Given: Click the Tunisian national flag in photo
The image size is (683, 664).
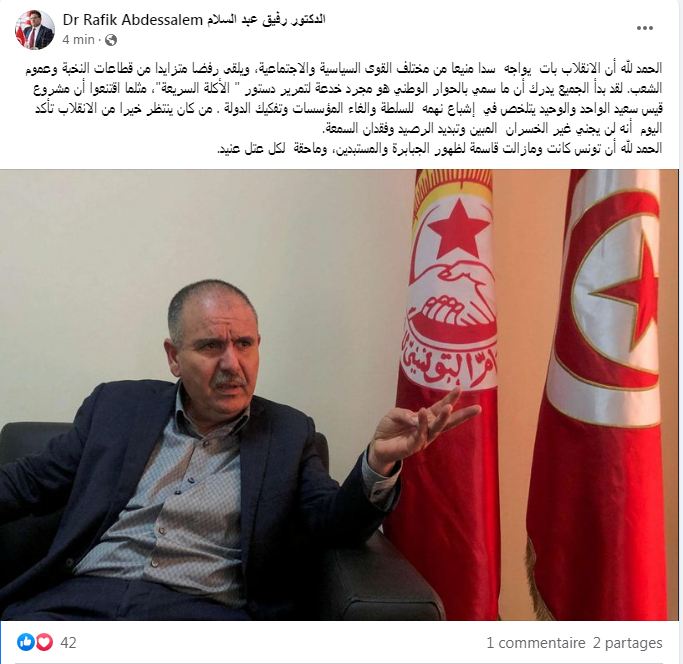Looking at the screenshot, I should pos(603,392).
